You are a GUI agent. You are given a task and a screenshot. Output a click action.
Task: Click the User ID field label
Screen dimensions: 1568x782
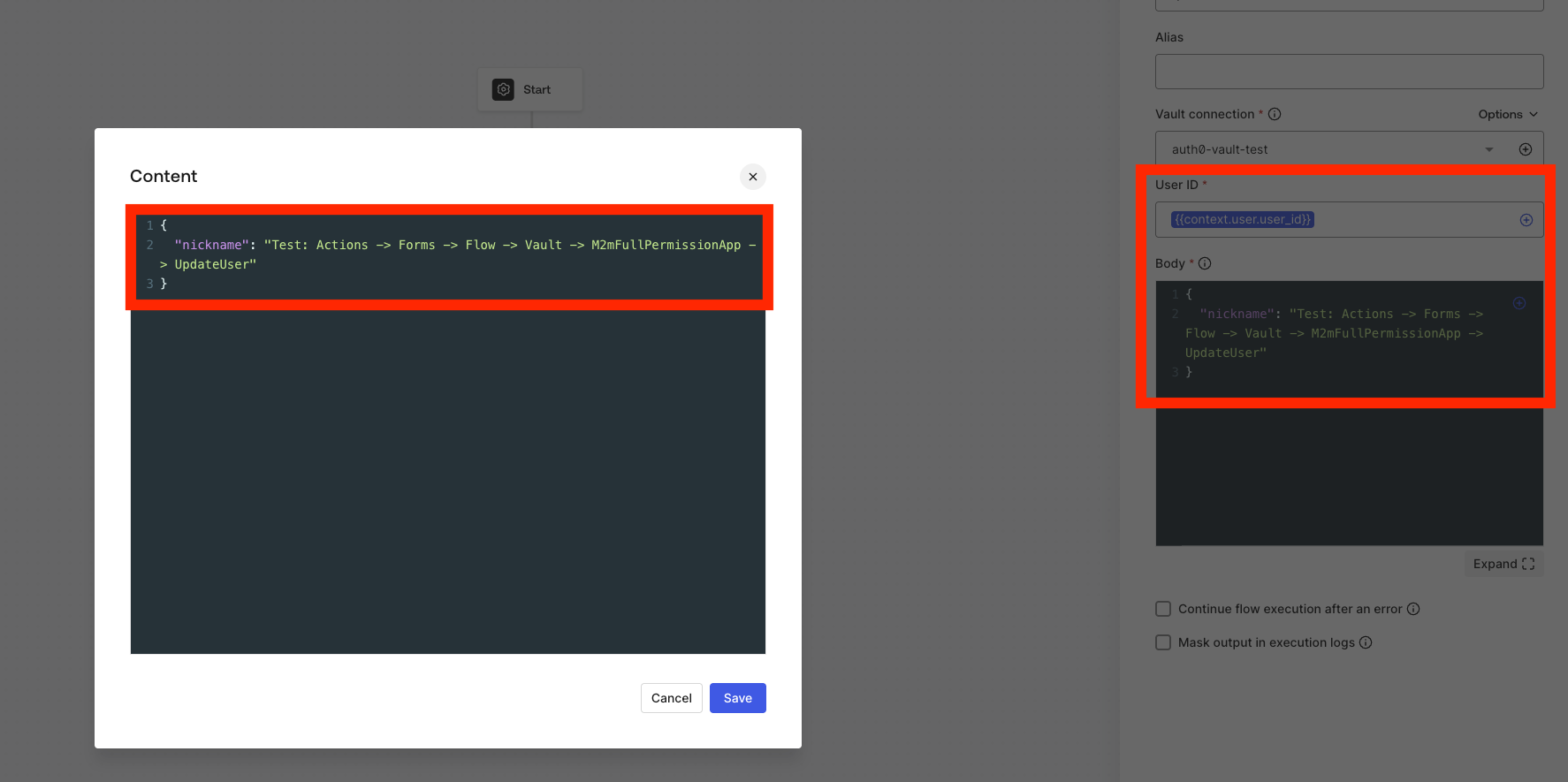click(1176, 185)
